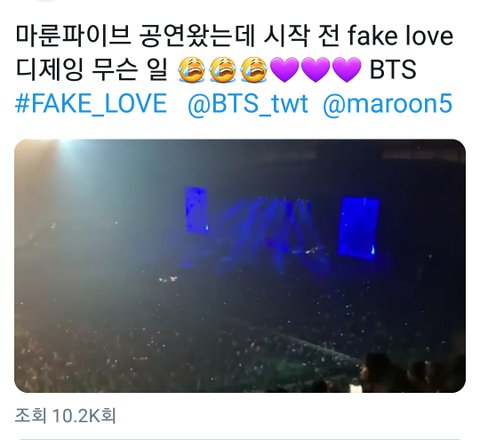Visit the @BTS_twt mention
The width and height of the screenshot is (480, 440).
[x=248, y=103]
